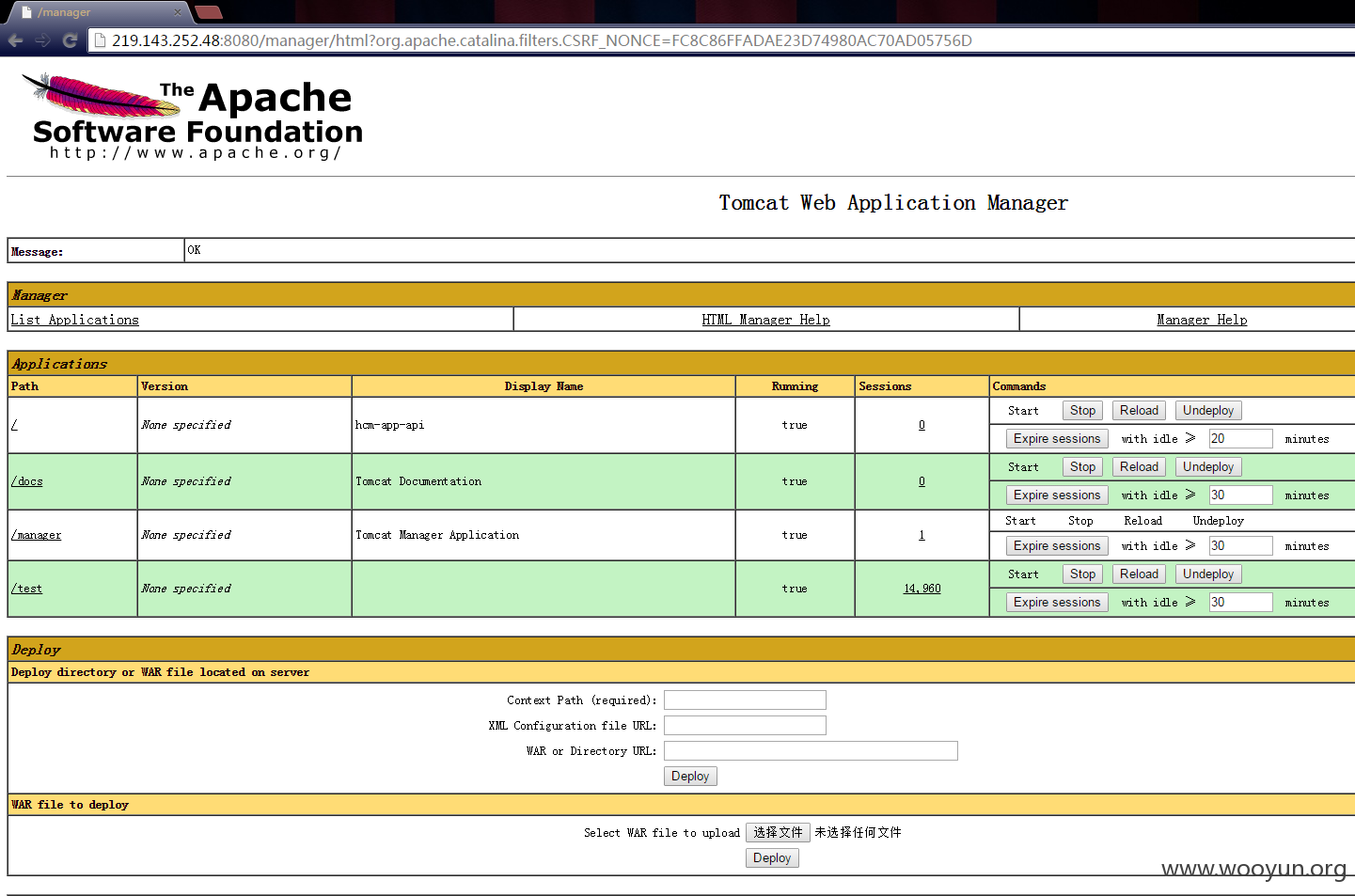Open the HTML Manager Help link
The image size is (1355, 896).
[765, 320]
